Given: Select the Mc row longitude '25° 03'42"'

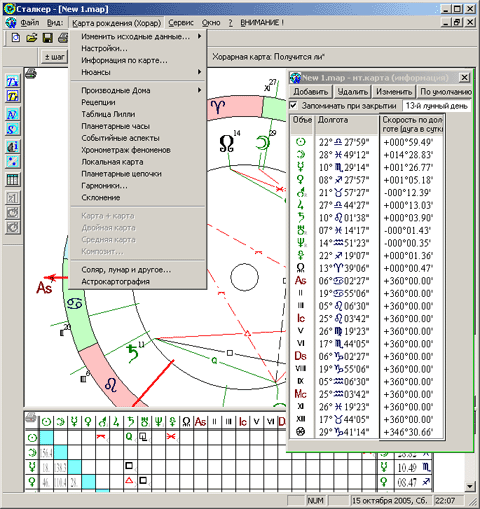Looking at the screenshot, I should [x=344, y=394].
